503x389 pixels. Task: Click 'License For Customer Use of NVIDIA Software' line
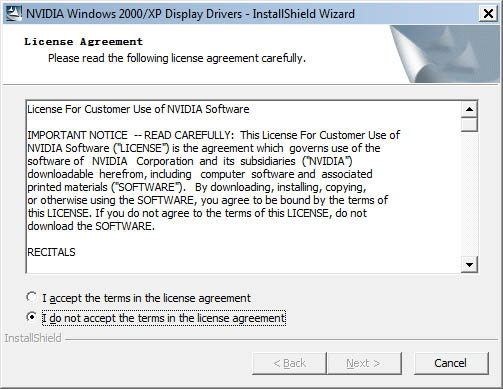pos(138,109)
